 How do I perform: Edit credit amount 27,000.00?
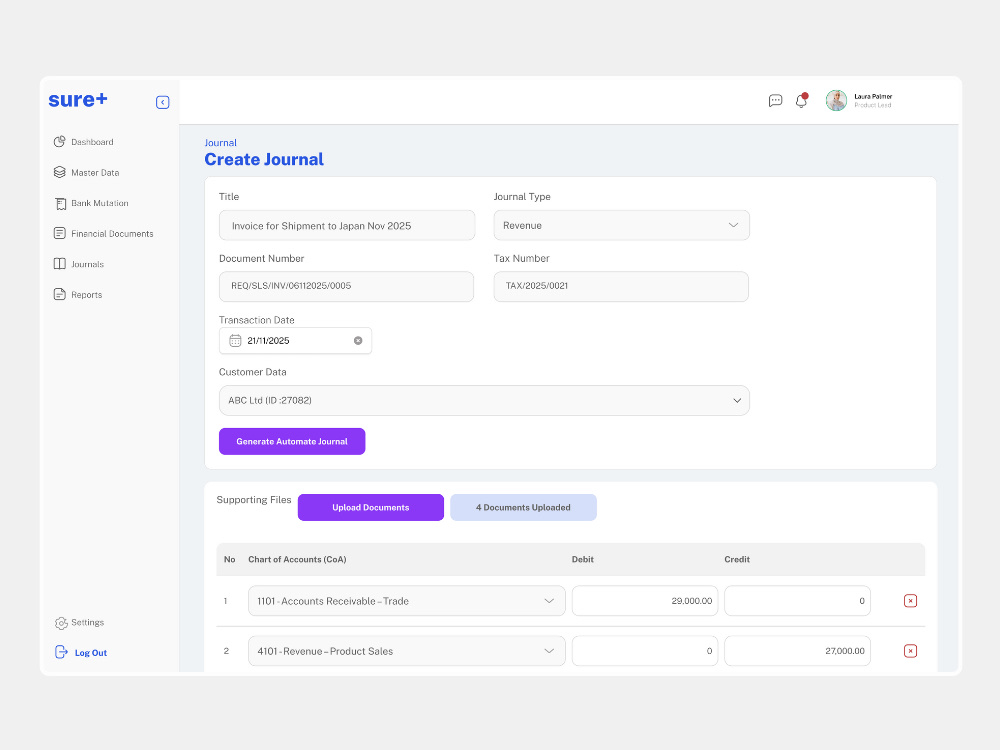(797, 651)
